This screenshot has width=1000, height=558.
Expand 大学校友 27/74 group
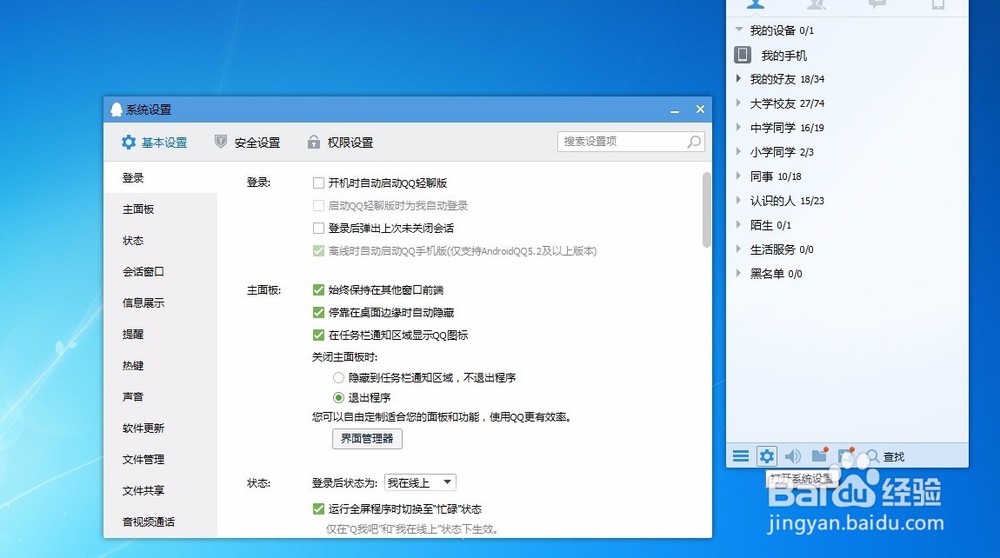click(x=739, y=103)
